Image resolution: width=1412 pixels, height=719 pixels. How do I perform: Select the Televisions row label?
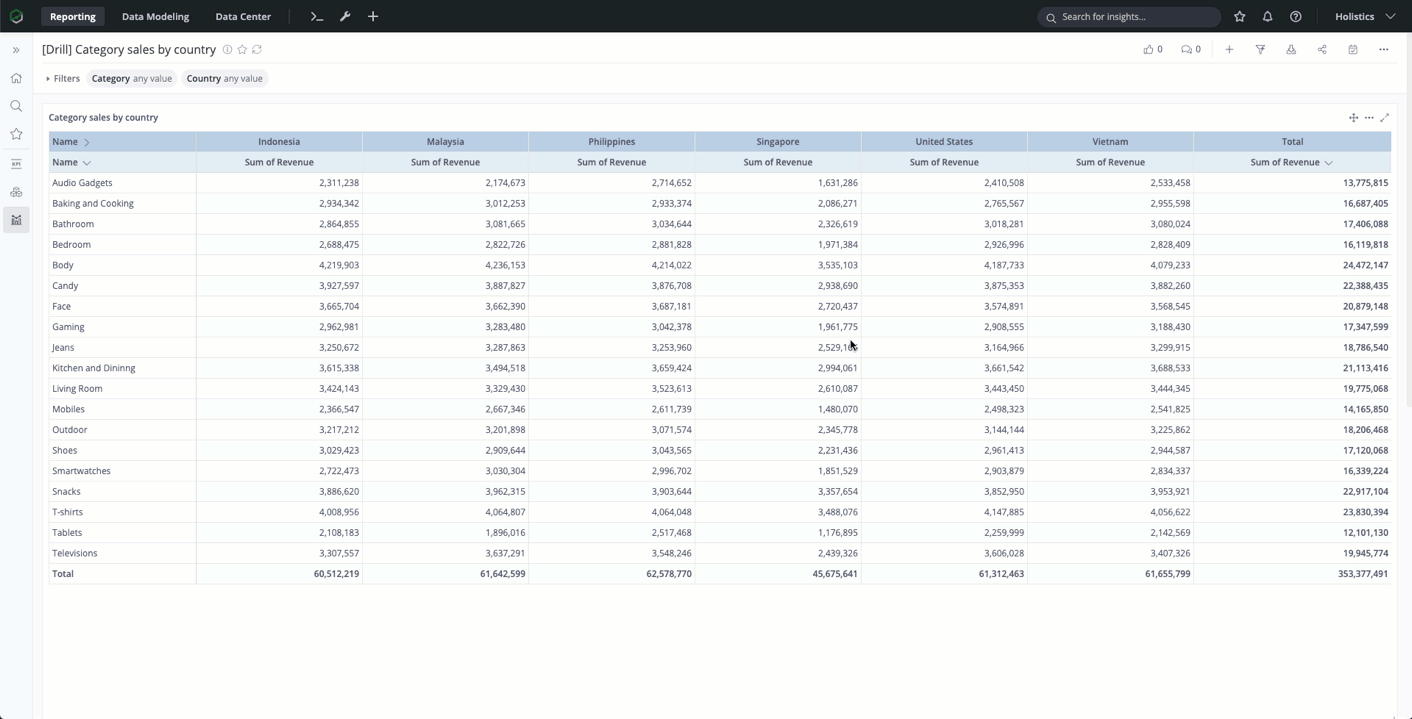click(x=75, y=553)
